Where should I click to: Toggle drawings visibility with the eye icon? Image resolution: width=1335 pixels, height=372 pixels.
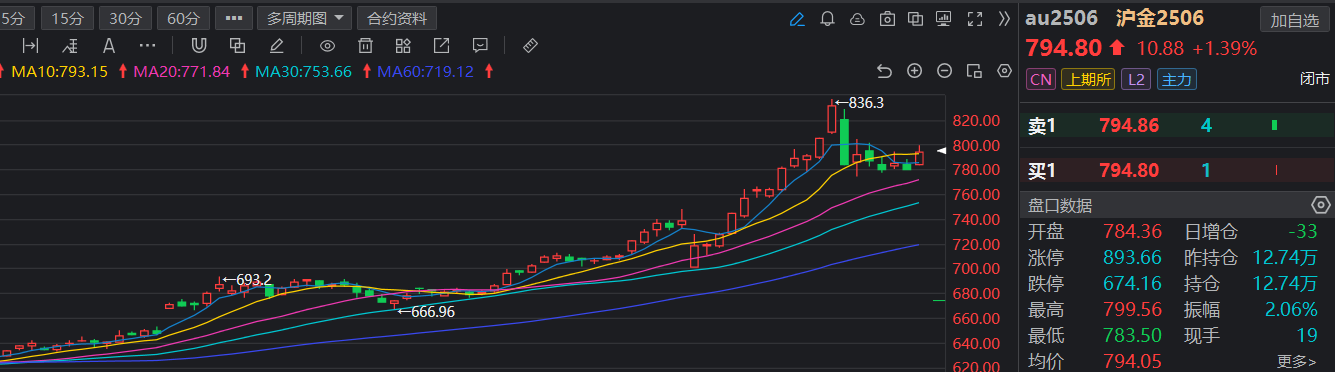[x=327, y=45]
